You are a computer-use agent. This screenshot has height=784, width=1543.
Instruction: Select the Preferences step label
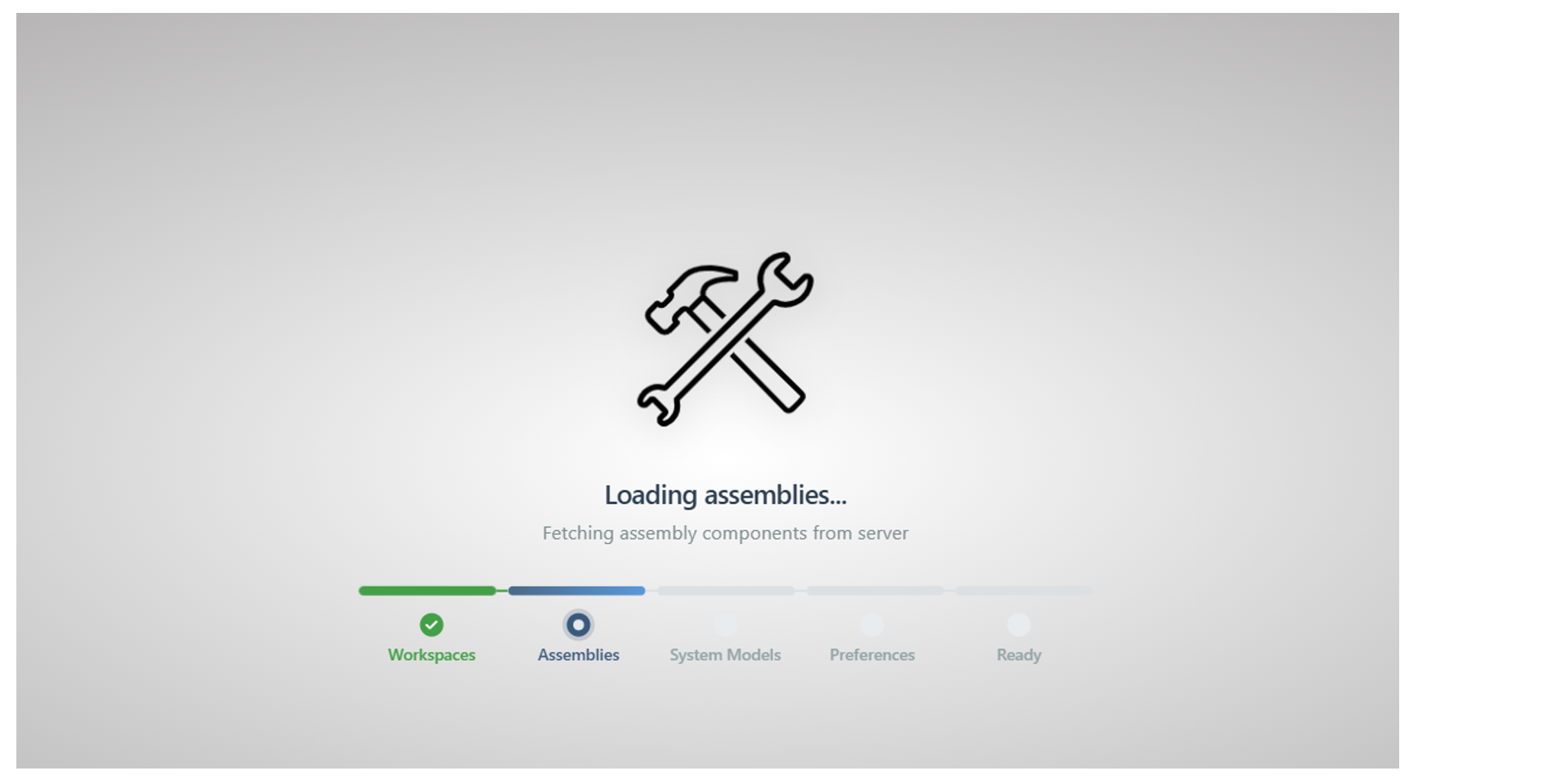point(872,655)
